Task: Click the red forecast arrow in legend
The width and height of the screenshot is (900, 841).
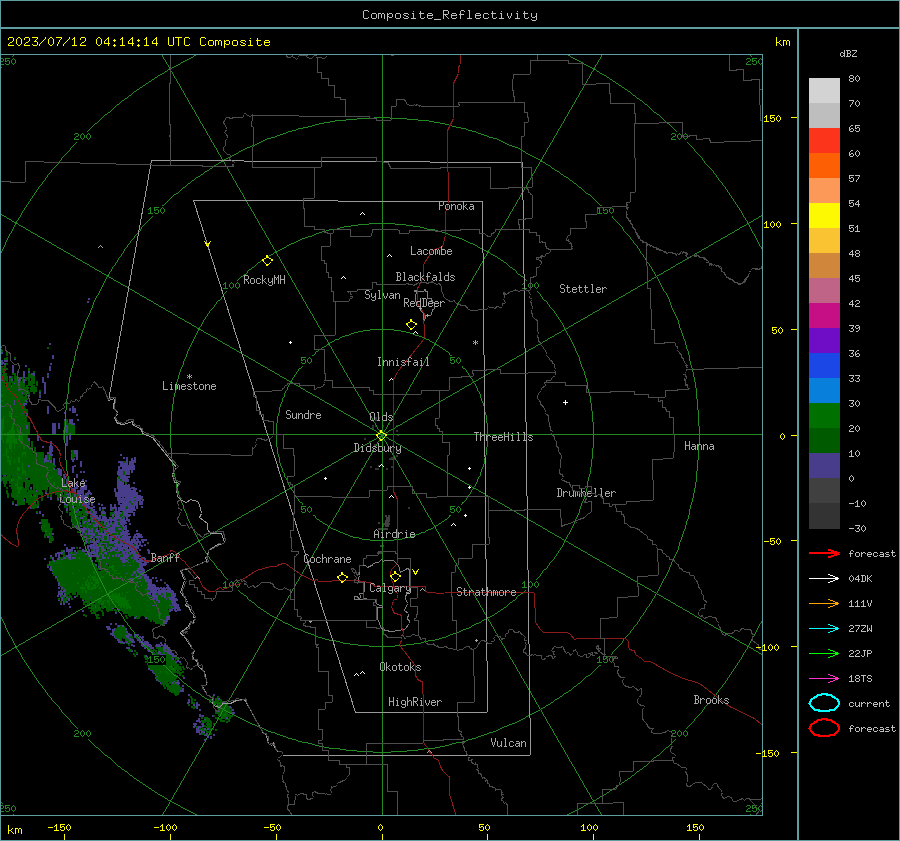Action: [x=824, y=553]
